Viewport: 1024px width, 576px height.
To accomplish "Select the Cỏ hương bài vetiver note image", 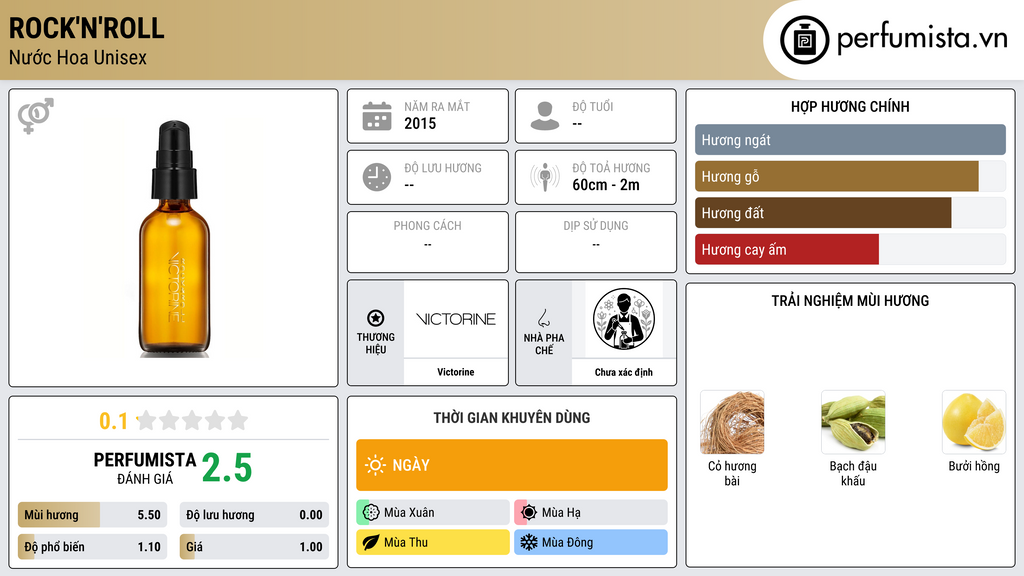I will pyautogui.click(x=732, y=423).
